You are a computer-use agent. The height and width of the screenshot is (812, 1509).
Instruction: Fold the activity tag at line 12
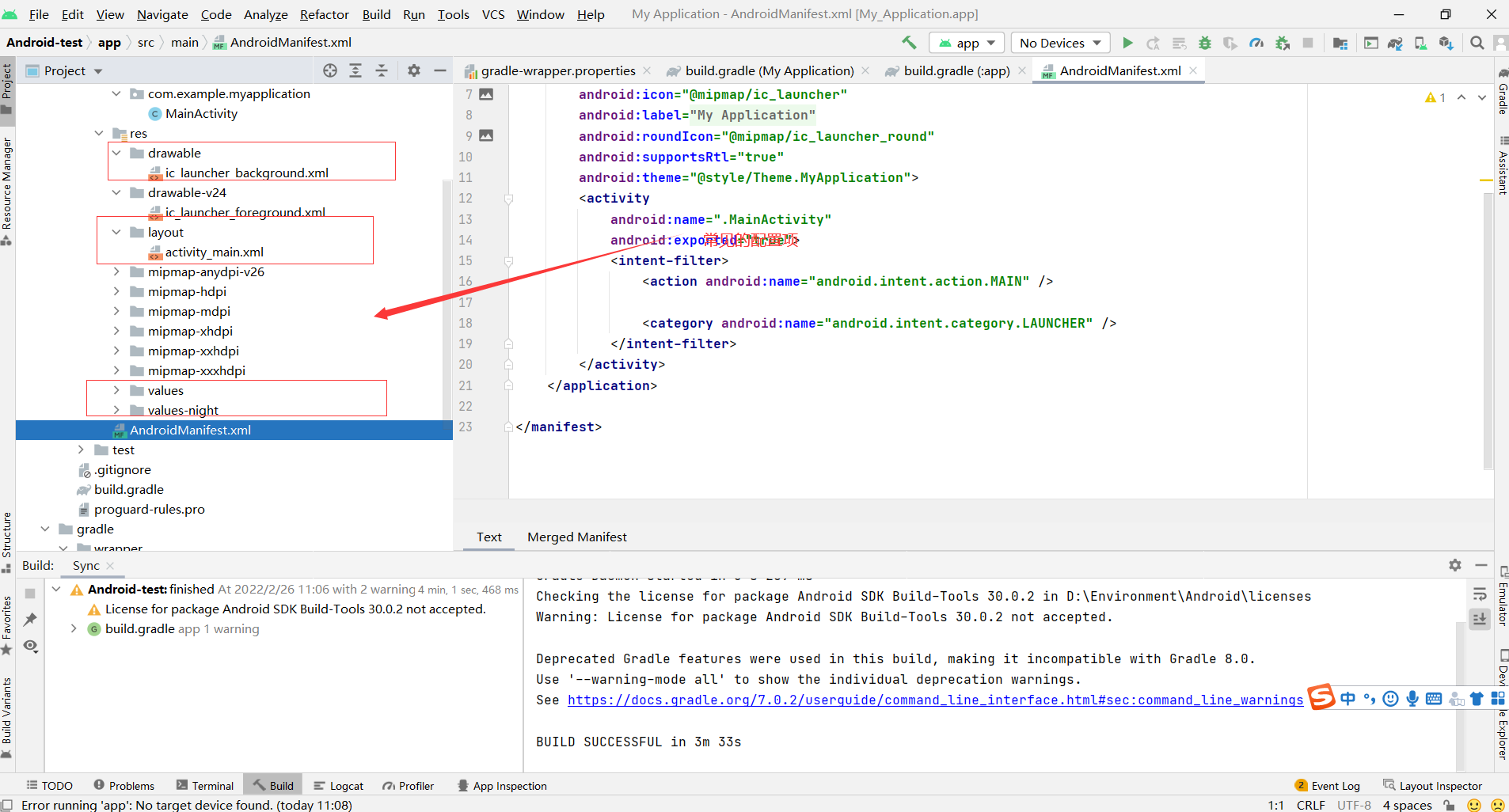[508, 199]
